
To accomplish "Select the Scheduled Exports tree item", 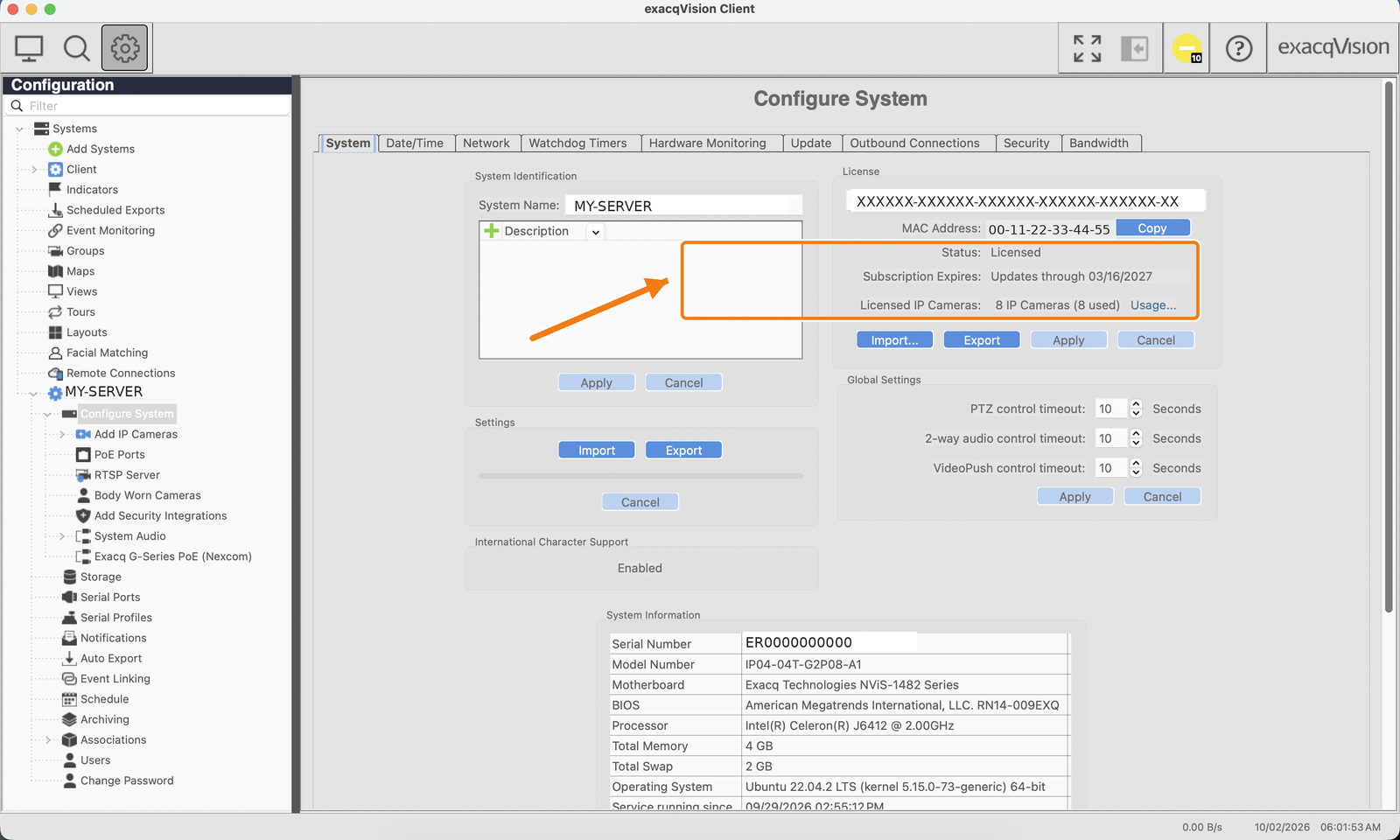I will click(x=115, y=210).
